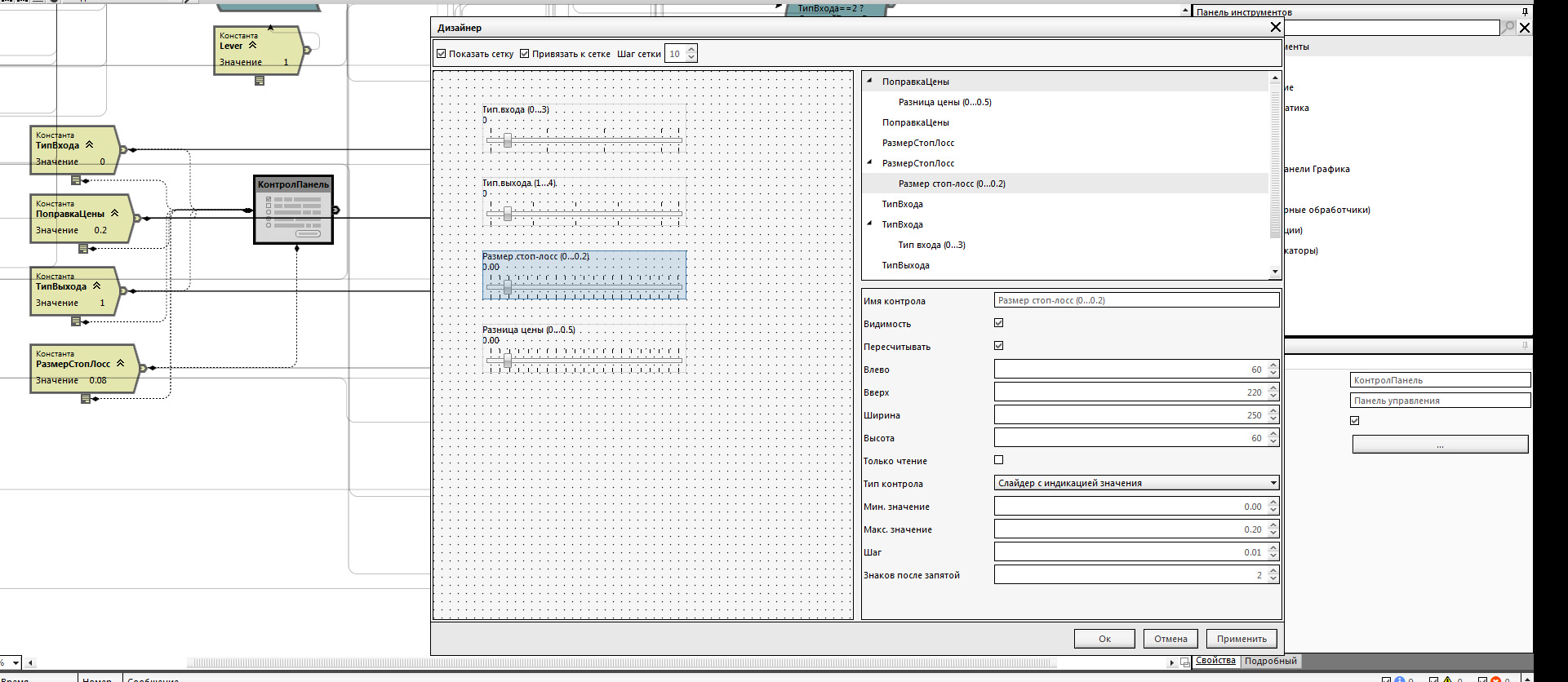The height and width of the screenshot is (682, 1568).
Task: Collapse the expanded ТипВхода tree node
Action: coord(869,224)
